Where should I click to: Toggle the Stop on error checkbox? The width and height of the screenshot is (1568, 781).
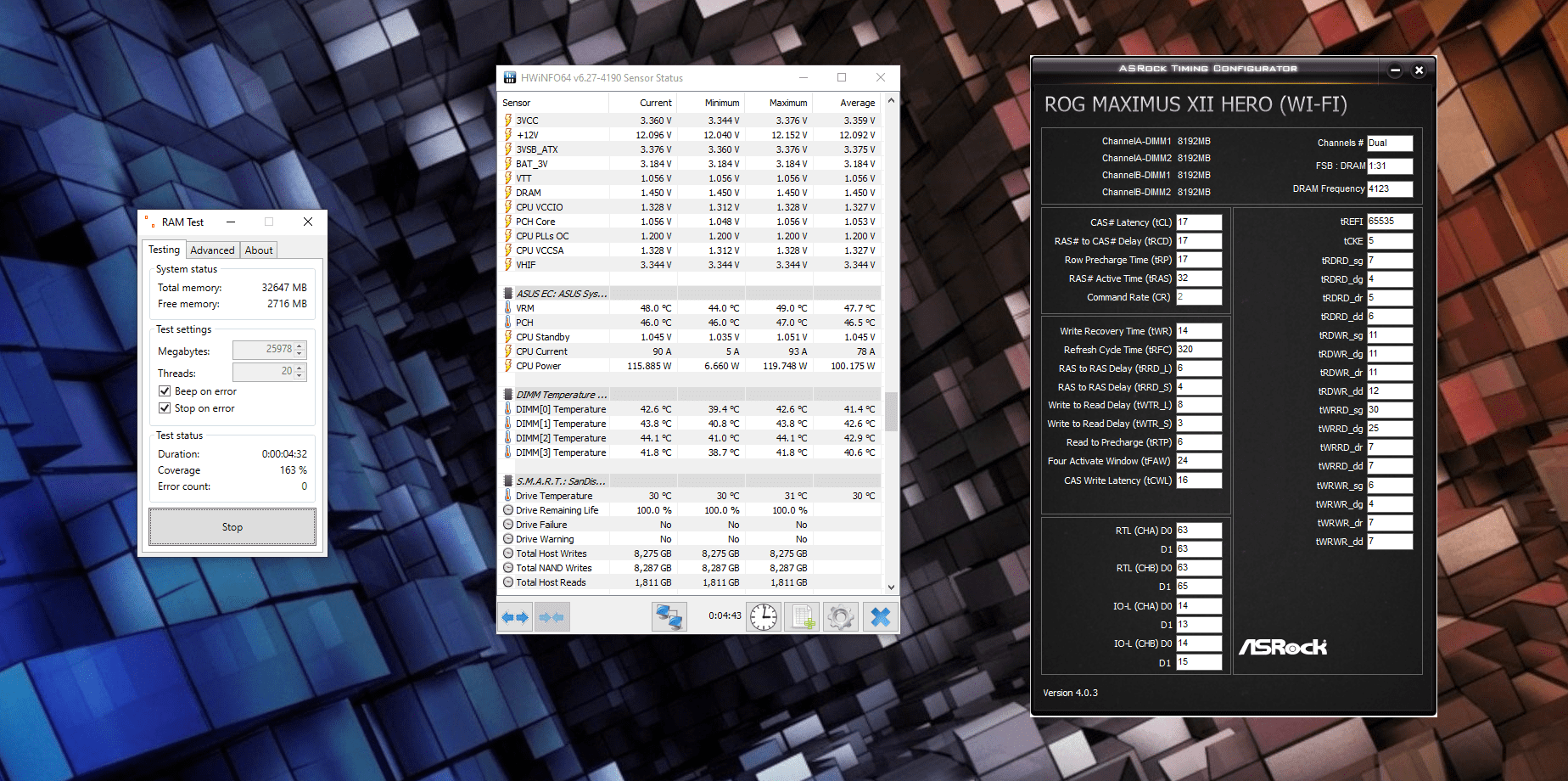click(x=165, y=408)
